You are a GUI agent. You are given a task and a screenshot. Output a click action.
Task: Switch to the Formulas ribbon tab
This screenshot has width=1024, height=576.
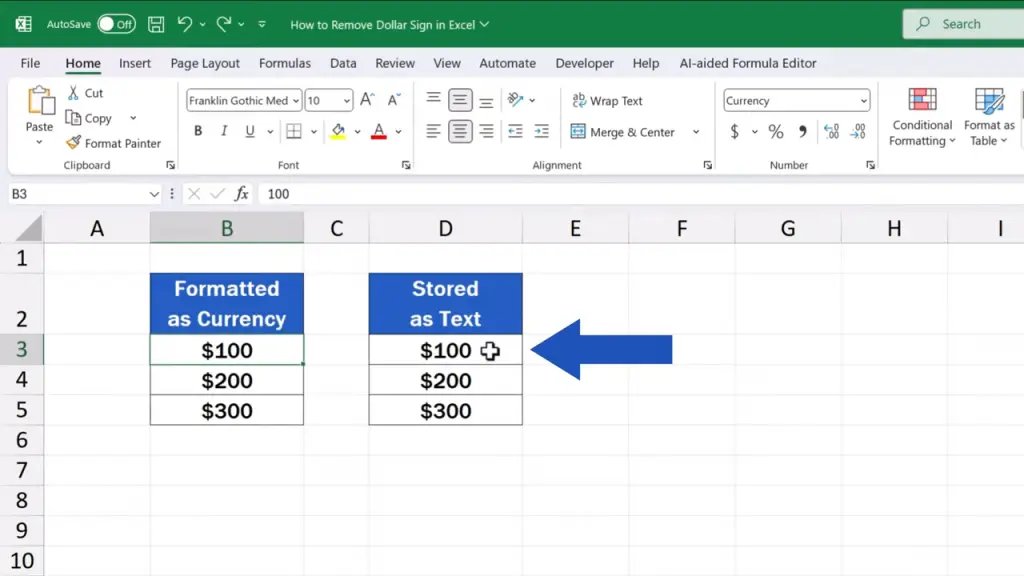coord(285,63)
